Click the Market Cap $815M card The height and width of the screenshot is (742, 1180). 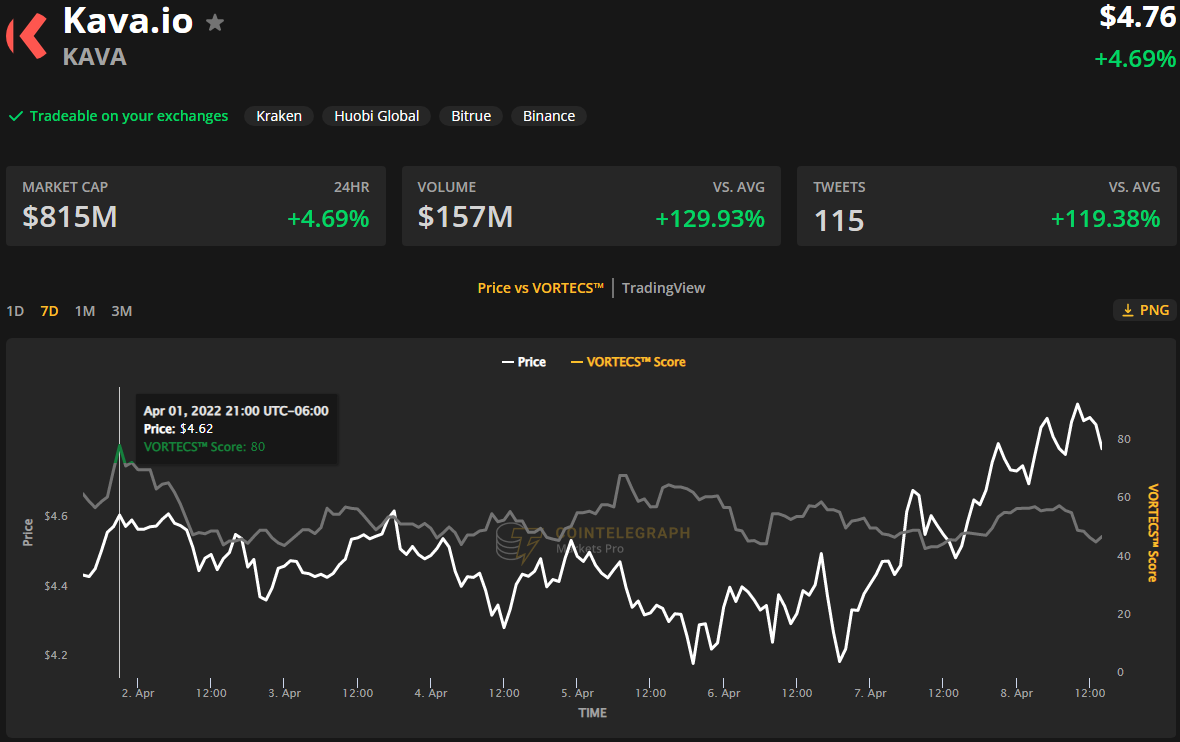196,206
